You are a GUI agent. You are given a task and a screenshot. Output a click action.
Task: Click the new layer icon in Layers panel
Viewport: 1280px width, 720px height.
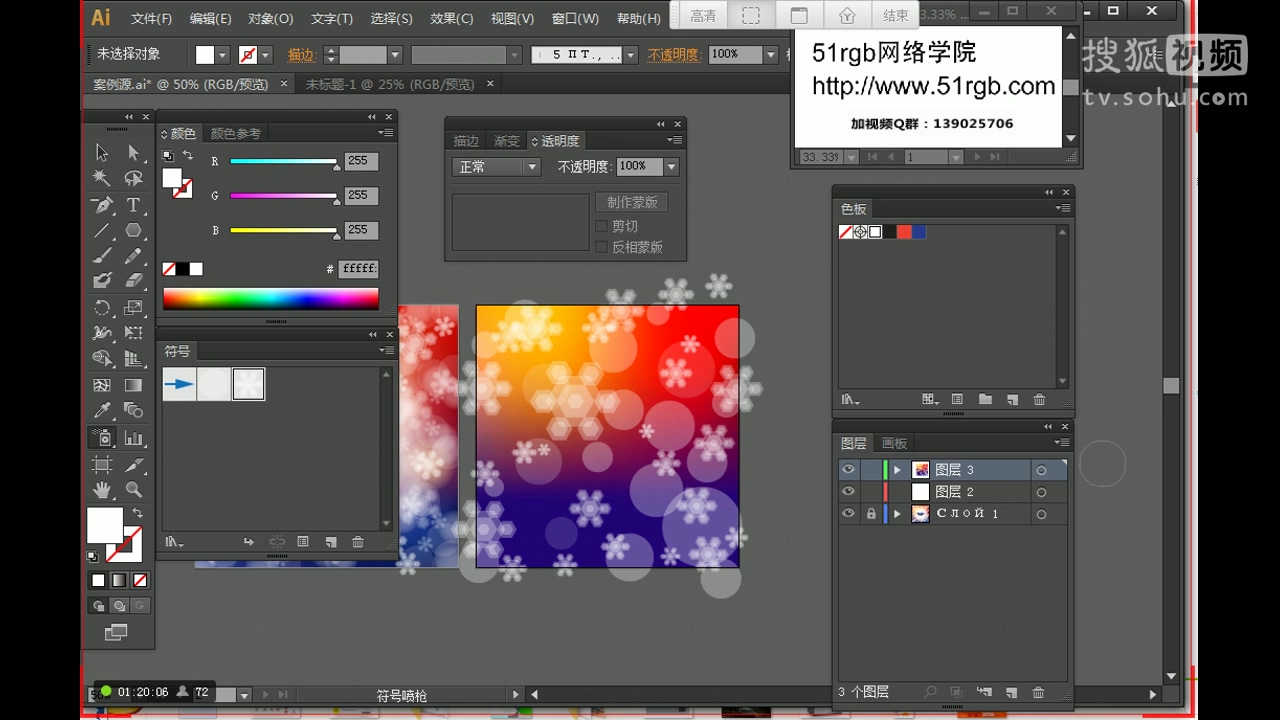pos(1012,691)
